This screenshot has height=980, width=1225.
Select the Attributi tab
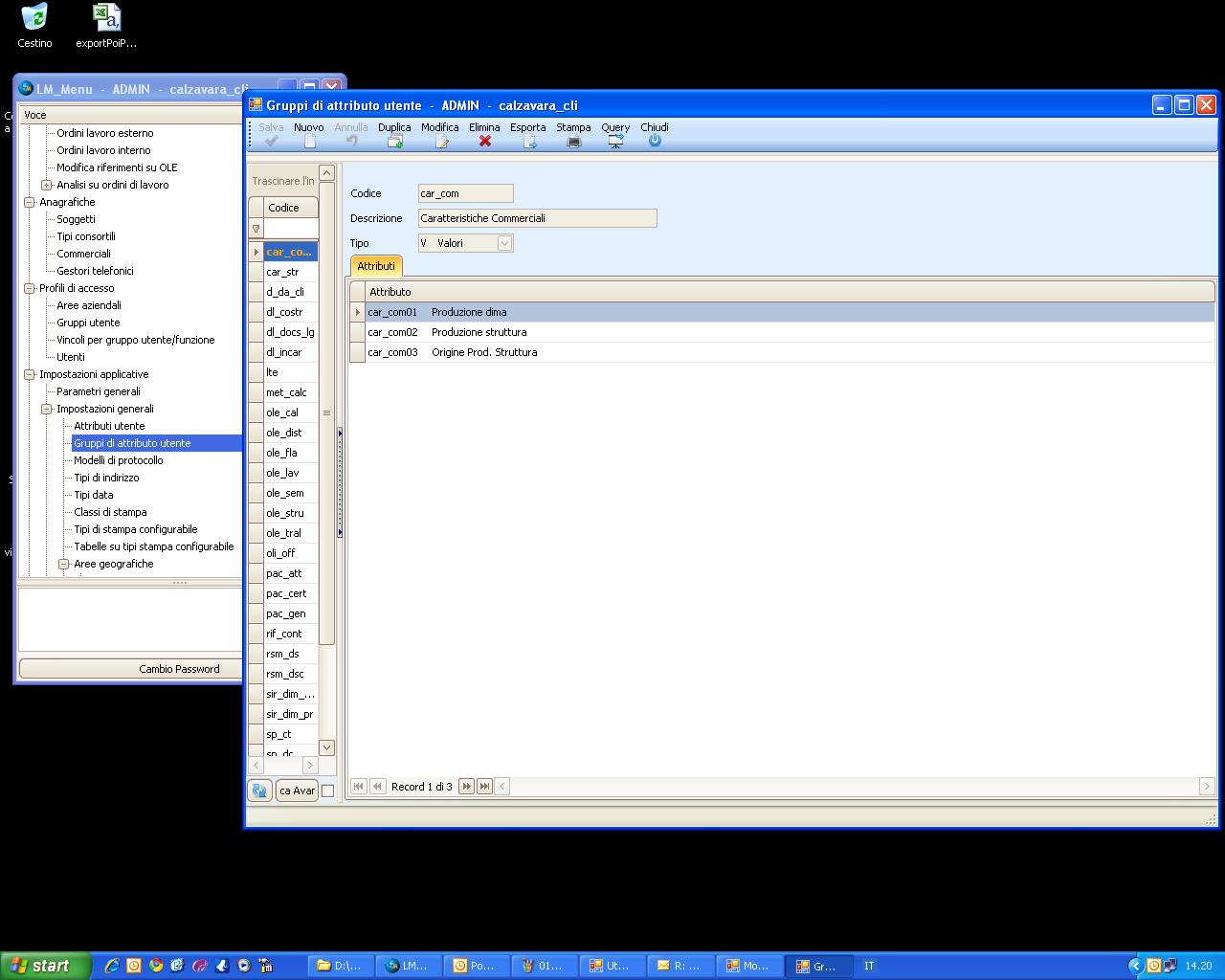coord(376,266)
